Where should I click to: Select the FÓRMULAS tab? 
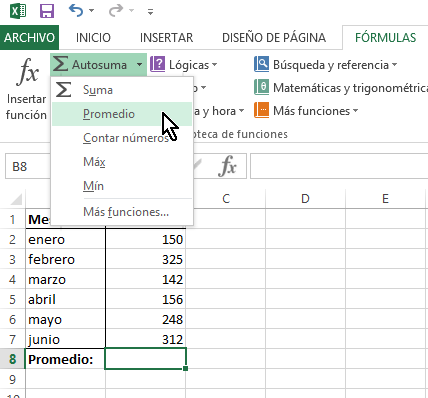tap(385, 38)
